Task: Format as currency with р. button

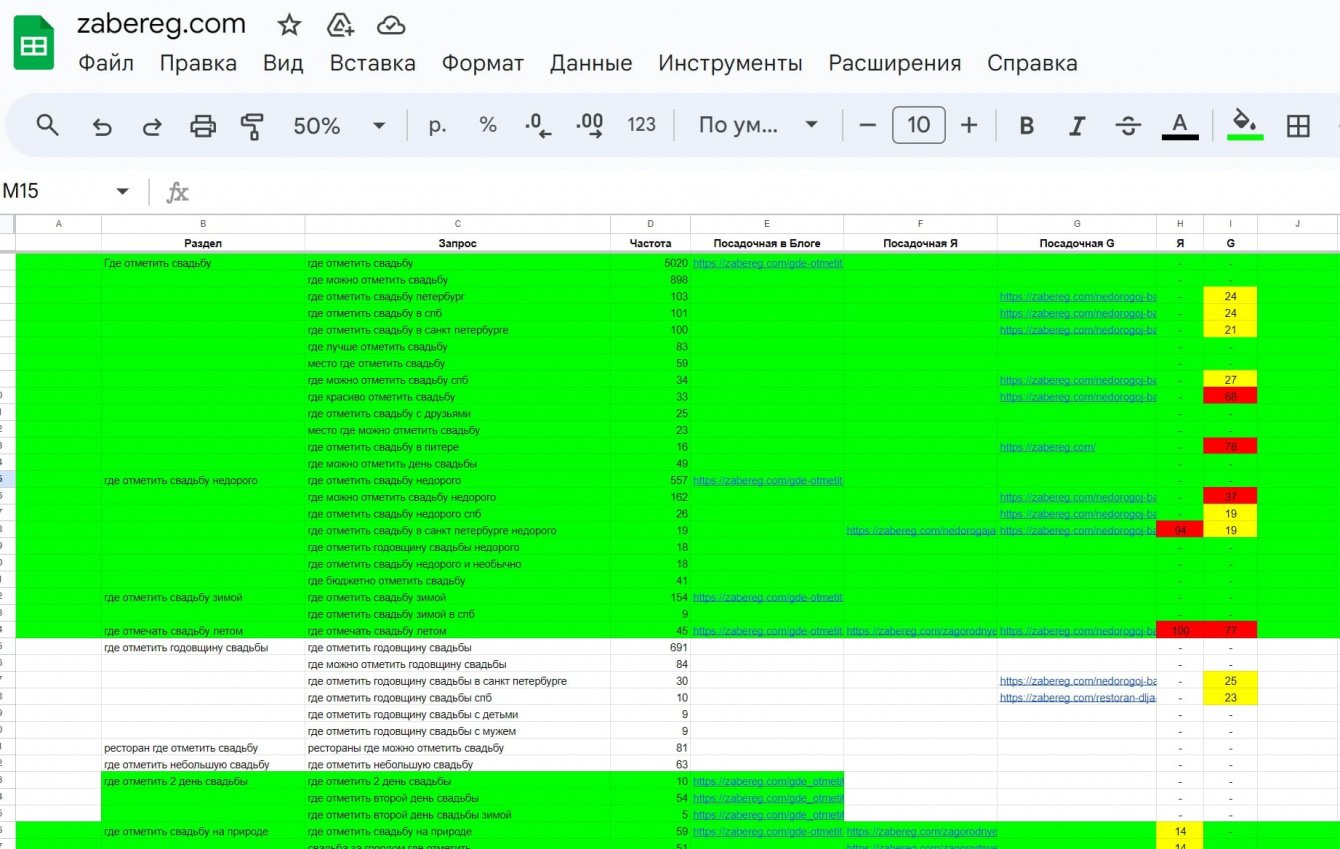Action: [437, 125]
